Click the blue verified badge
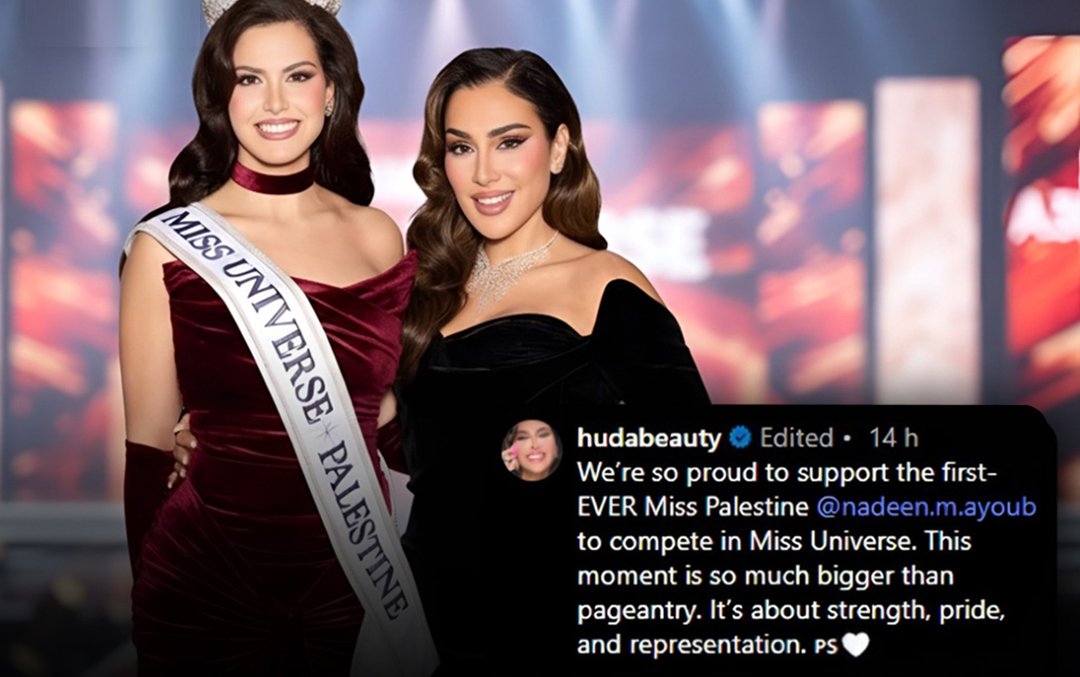1080x677 pixels. [740, 437]
